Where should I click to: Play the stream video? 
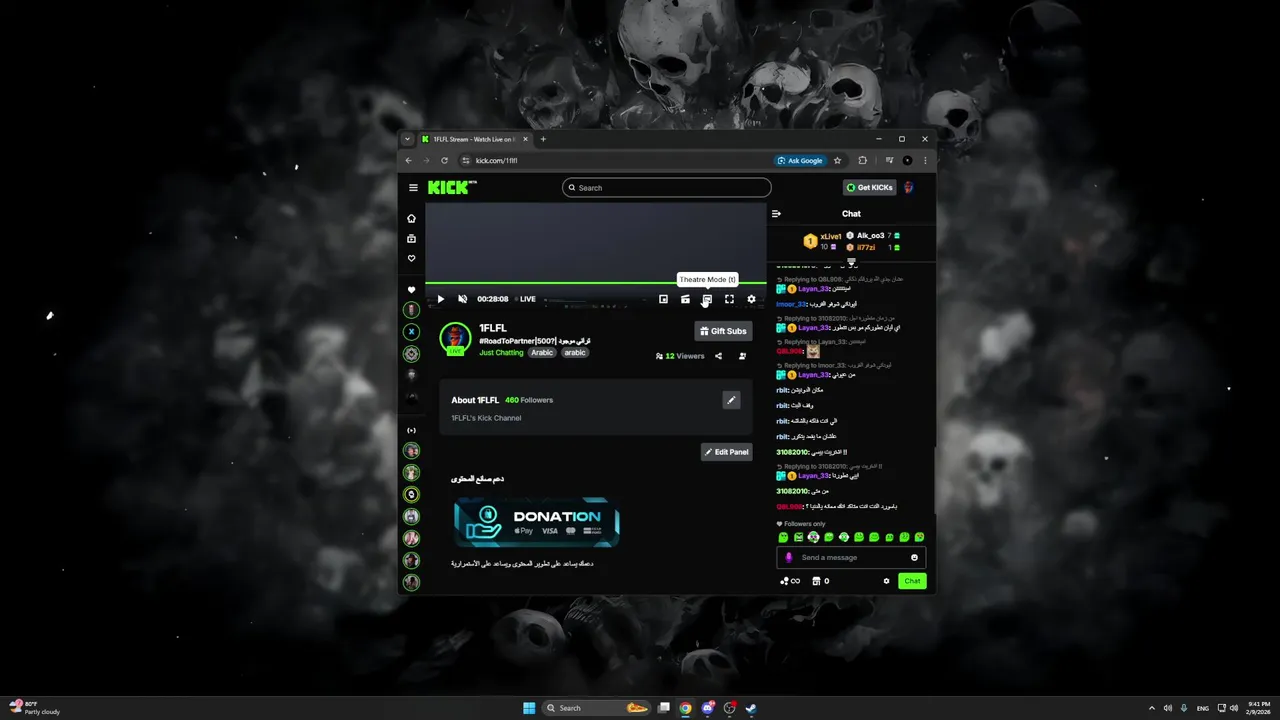pyautogui.click(x=440, y=299)
